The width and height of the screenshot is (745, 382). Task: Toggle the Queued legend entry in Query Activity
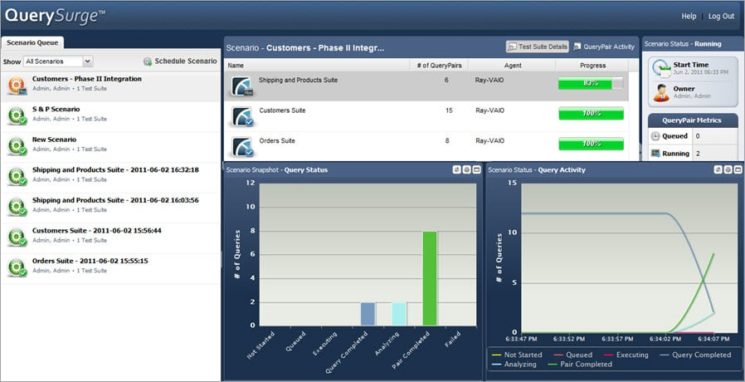point(573,355)
